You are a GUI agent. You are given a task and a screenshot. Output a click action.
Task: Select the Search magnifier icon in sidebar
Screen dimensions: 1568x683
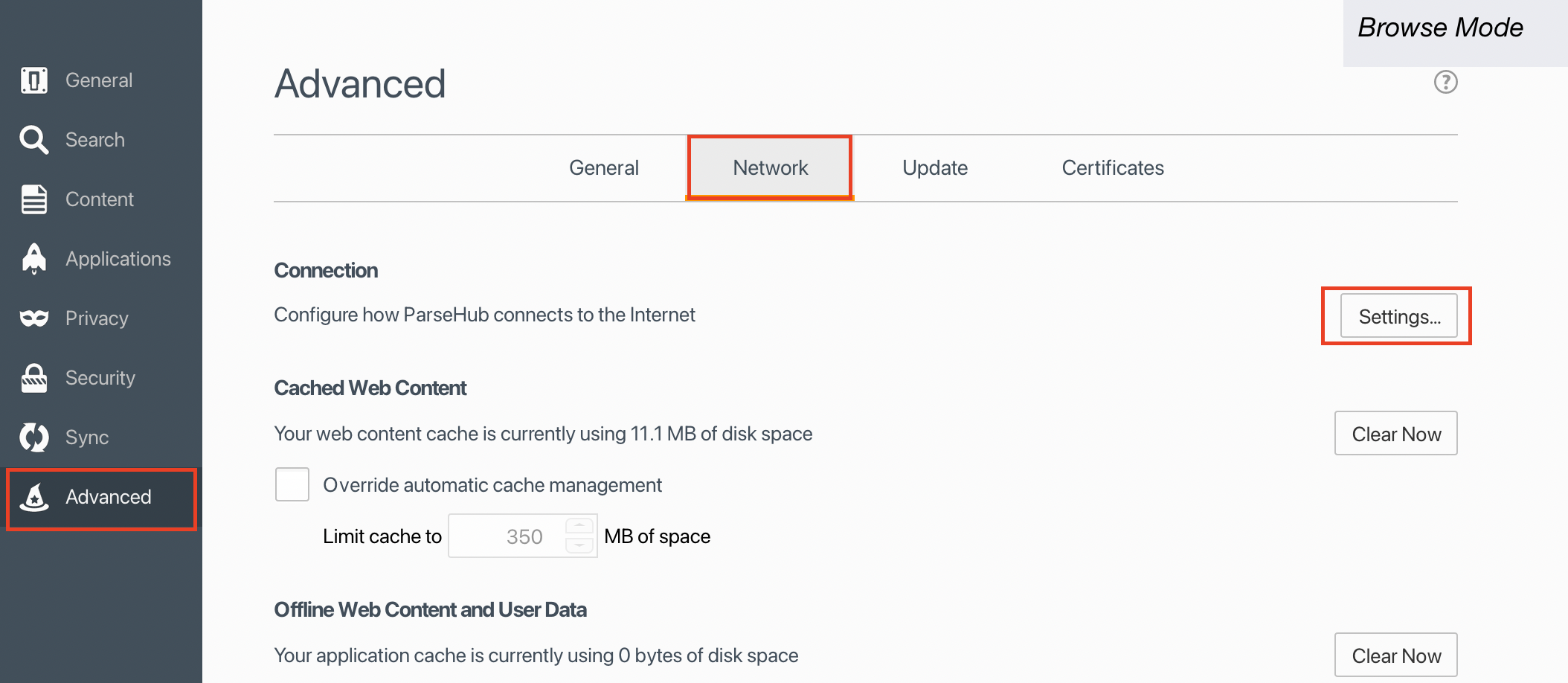[33, 139]
